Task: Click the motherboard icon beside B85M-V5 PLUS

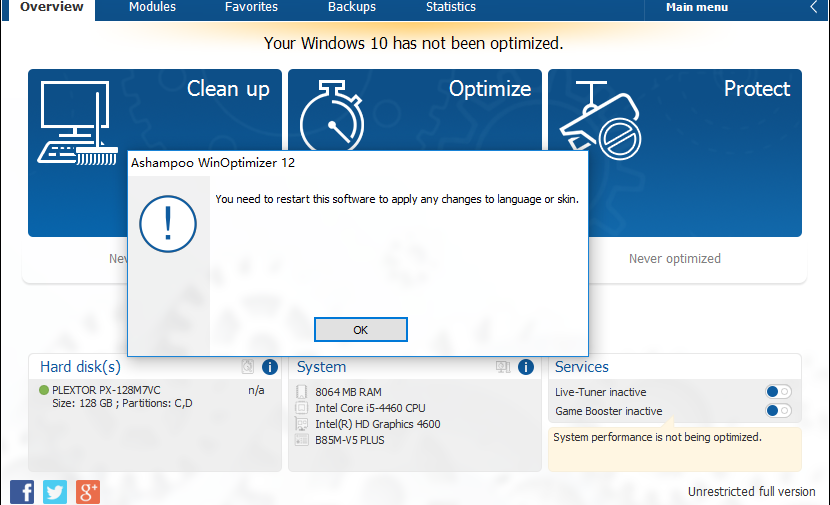Action: (301, 440)
